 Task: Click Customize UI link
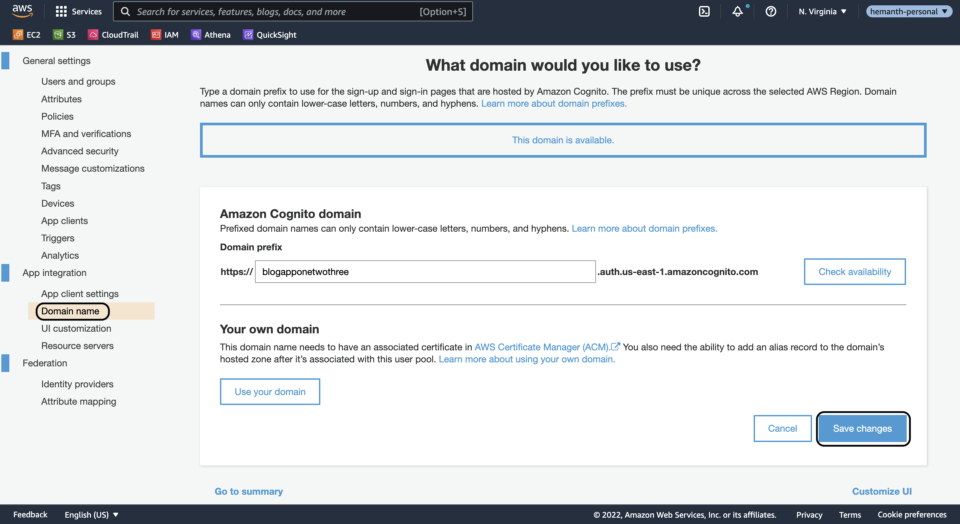[882, 492]
